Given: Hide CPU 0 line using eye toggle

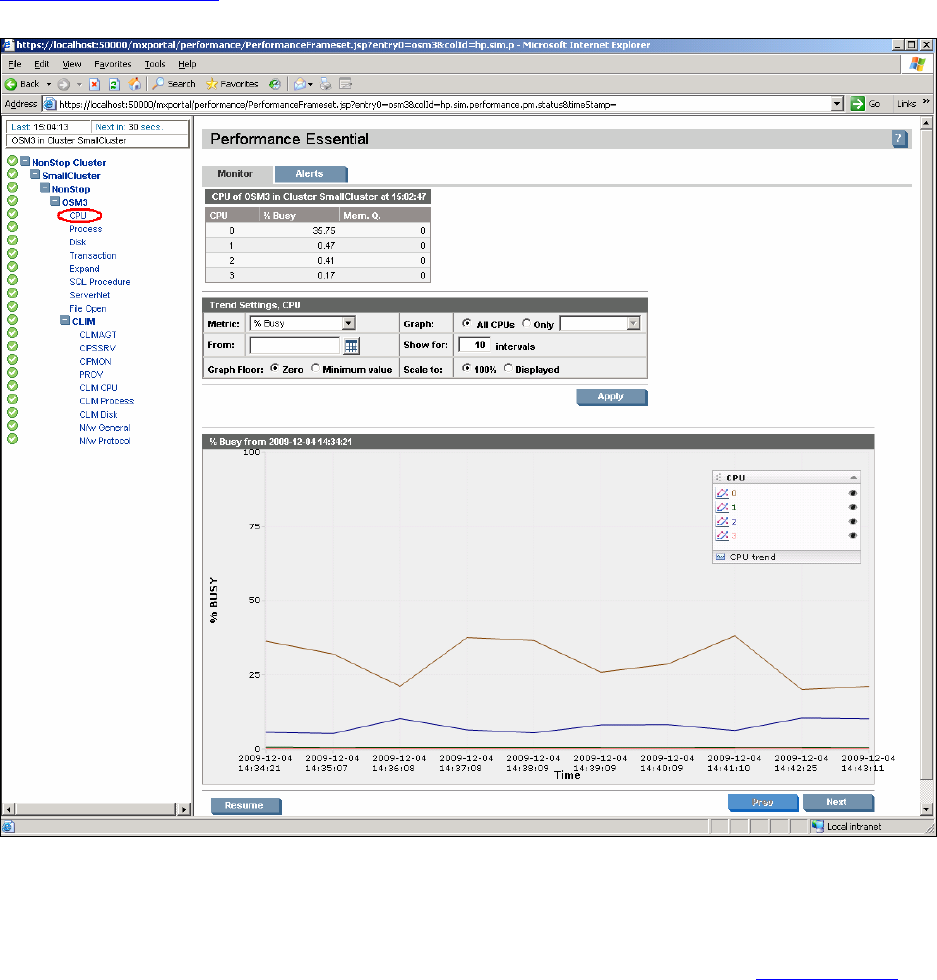Looking at the screenshot, I should (x=852, y=493).
